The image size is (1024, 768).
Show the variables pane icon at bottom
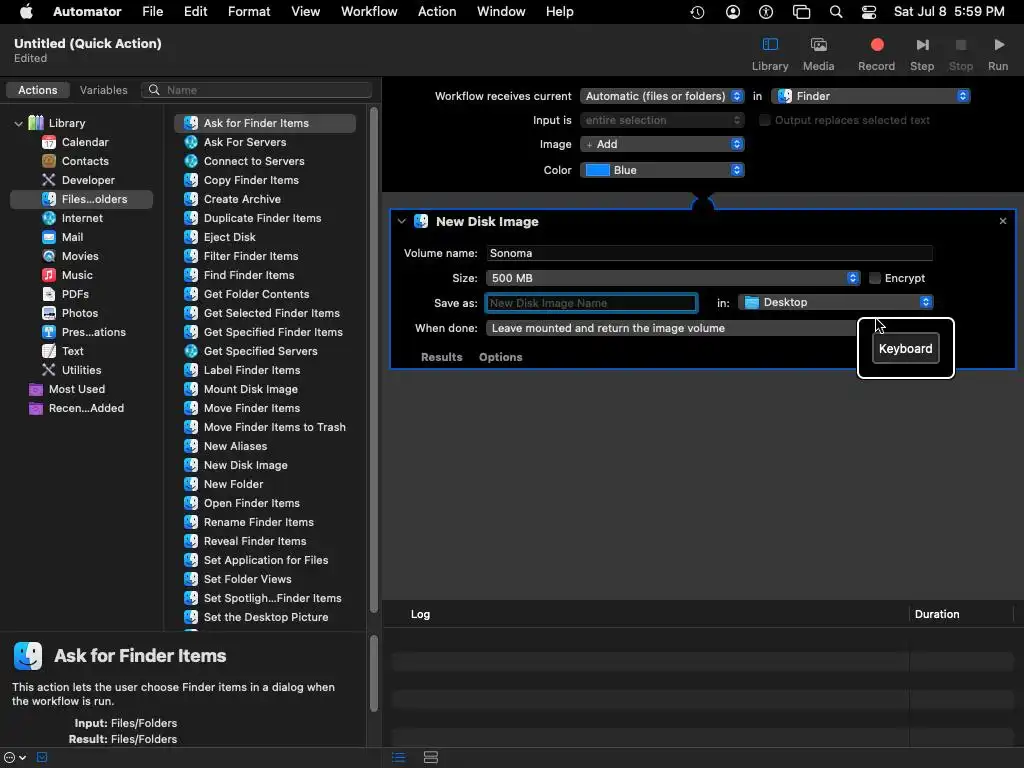click(x=430, y=757)
